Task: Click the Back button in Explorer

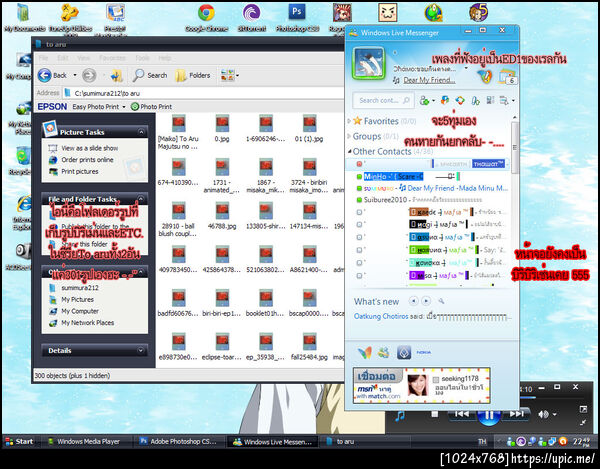Action: pos(52,75)
